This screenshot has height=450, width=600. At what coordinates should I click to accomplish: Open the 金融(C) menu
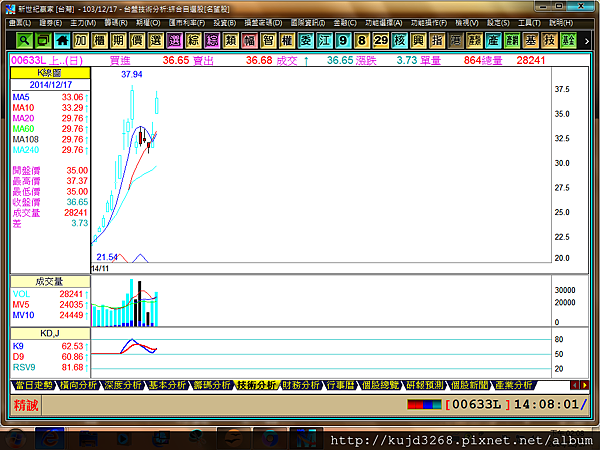[345, 23]
